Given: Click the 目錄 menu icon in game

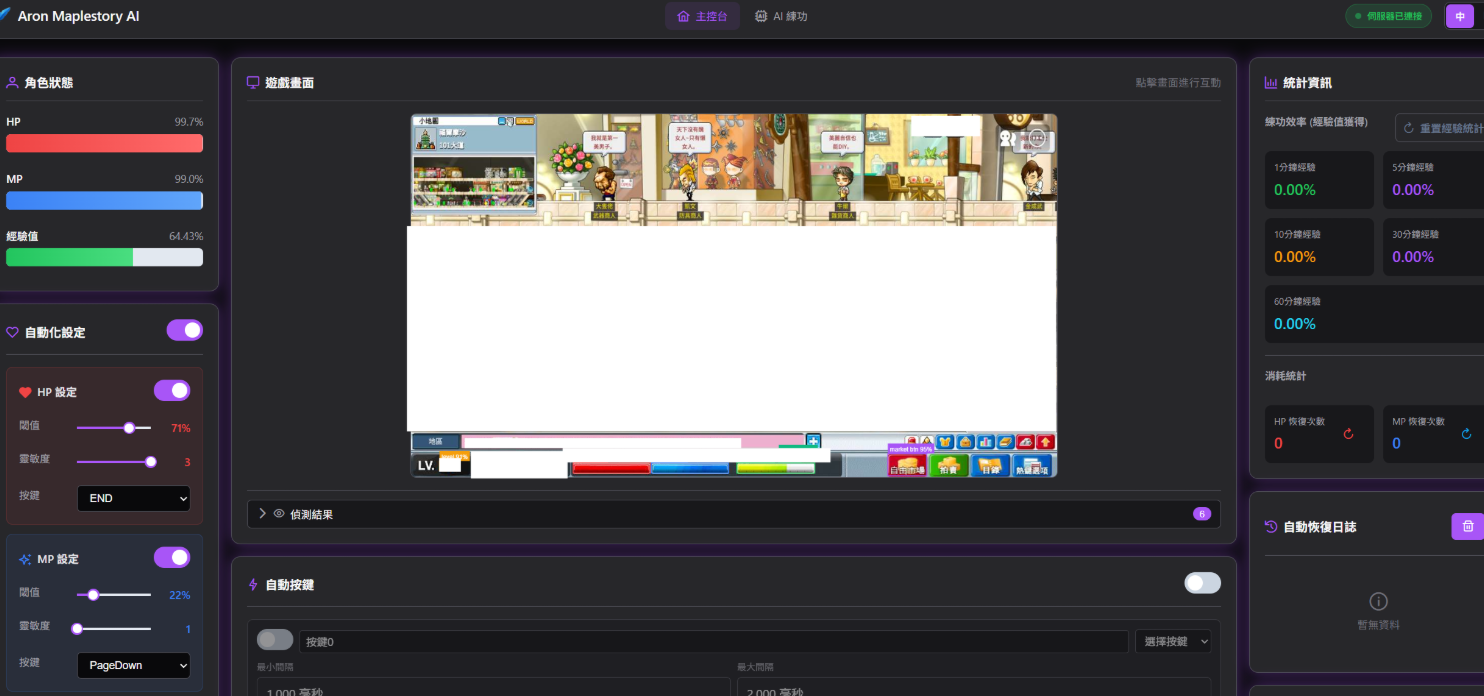Looking at the screenshot, I should click(x=990, y=466).
